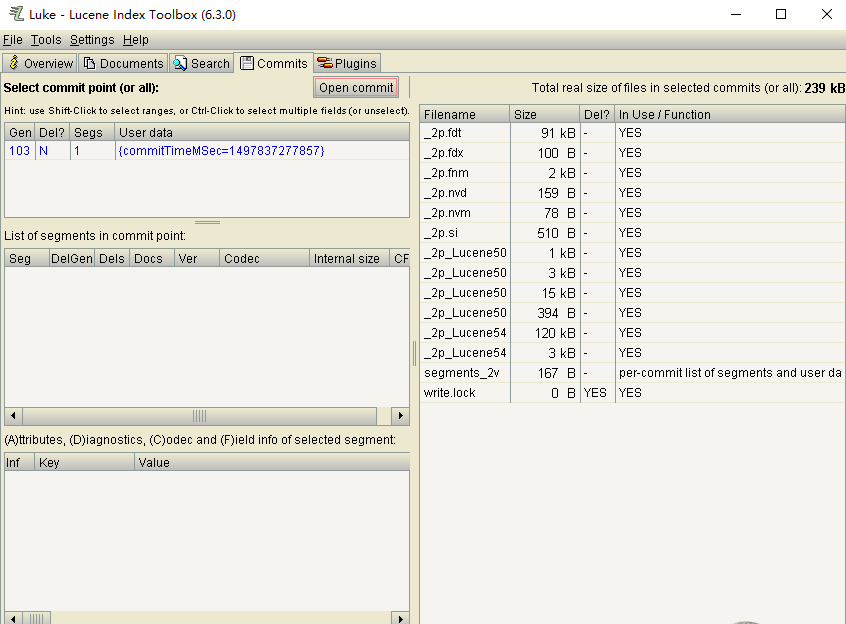Click right arrow of segments list scrollbar

click(400, 416)
